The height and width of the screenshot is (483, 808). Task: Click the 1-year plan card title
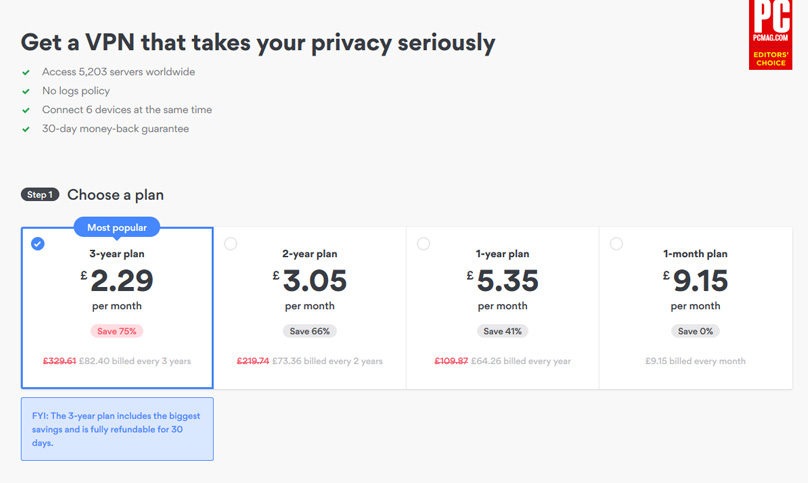coord(502,254)
